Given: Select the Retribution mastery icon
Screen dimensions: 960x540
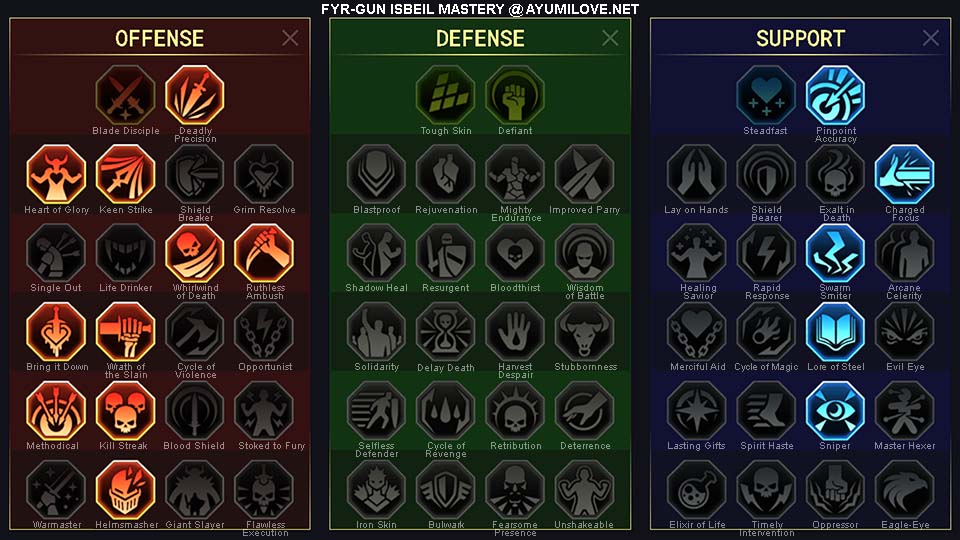Looking at the screenshot, I should click(x=515, y=411).
